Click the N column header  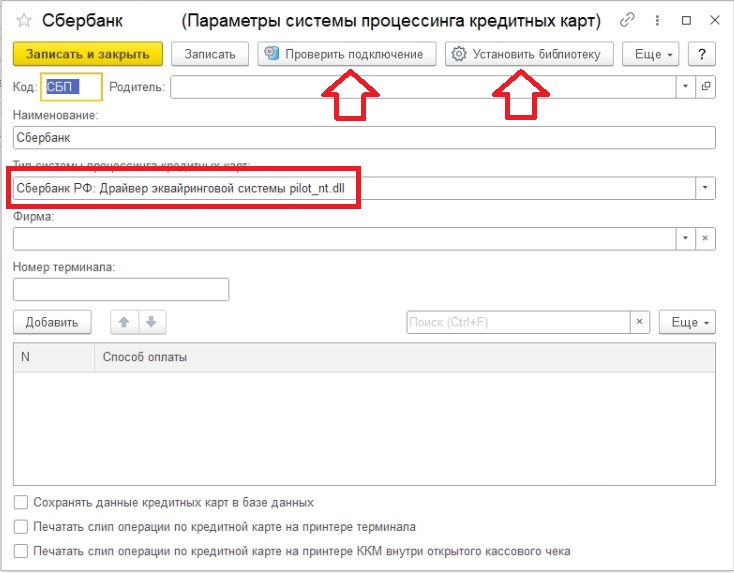54,357
